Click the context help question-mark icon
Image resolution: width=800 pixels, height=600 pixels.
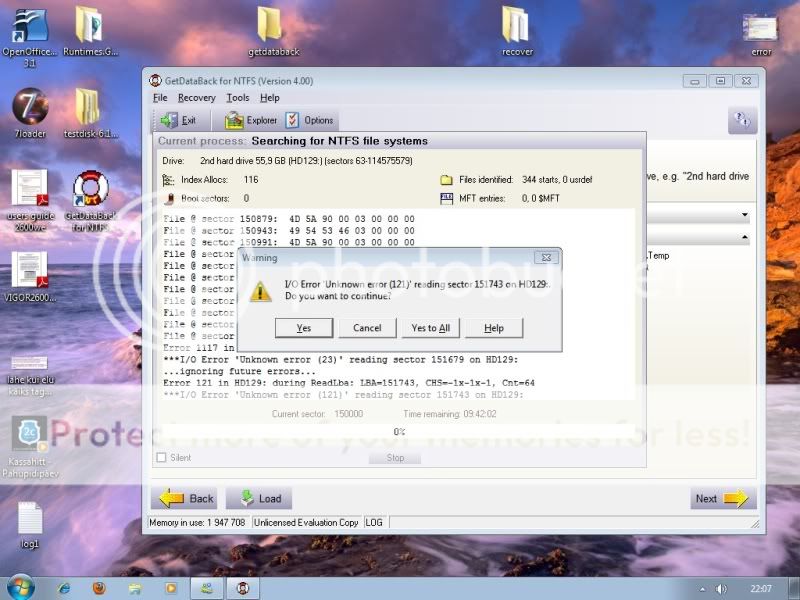[x=742, y=120]
